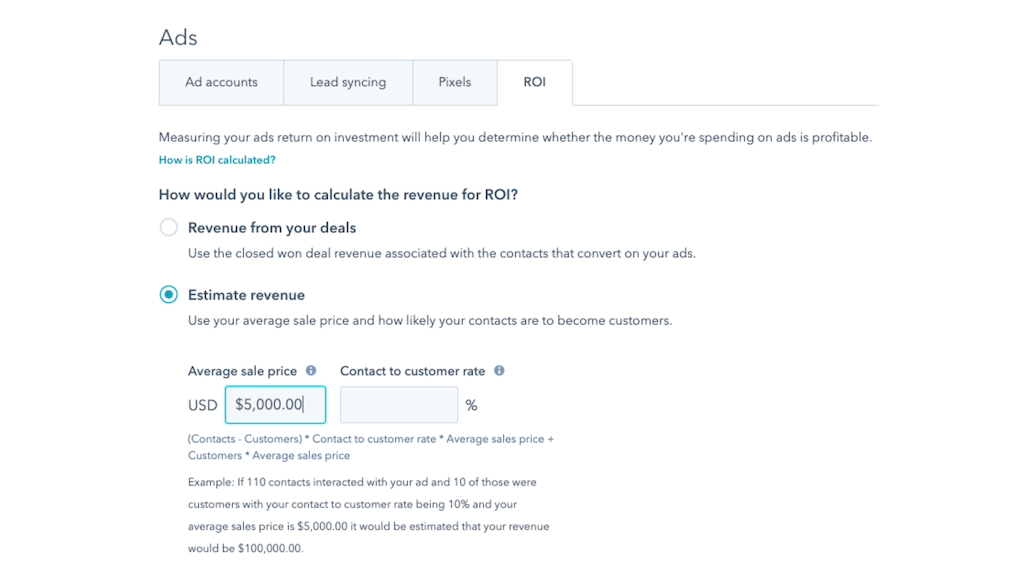
Task: Focus the Average sale price input field
Action: [275, 405]
